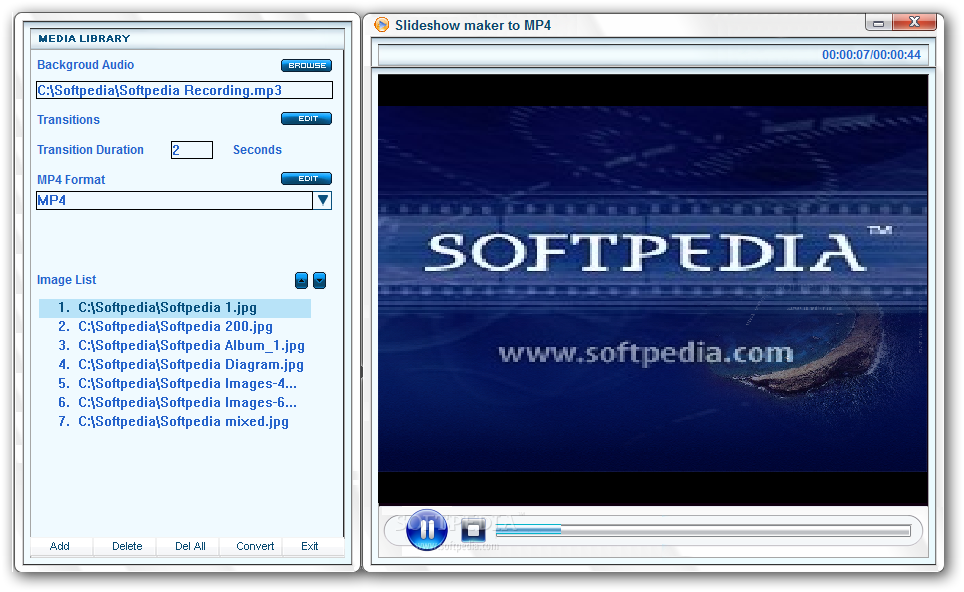Click the Background Audio path field
Screen dimensions: 964x592
184,90
